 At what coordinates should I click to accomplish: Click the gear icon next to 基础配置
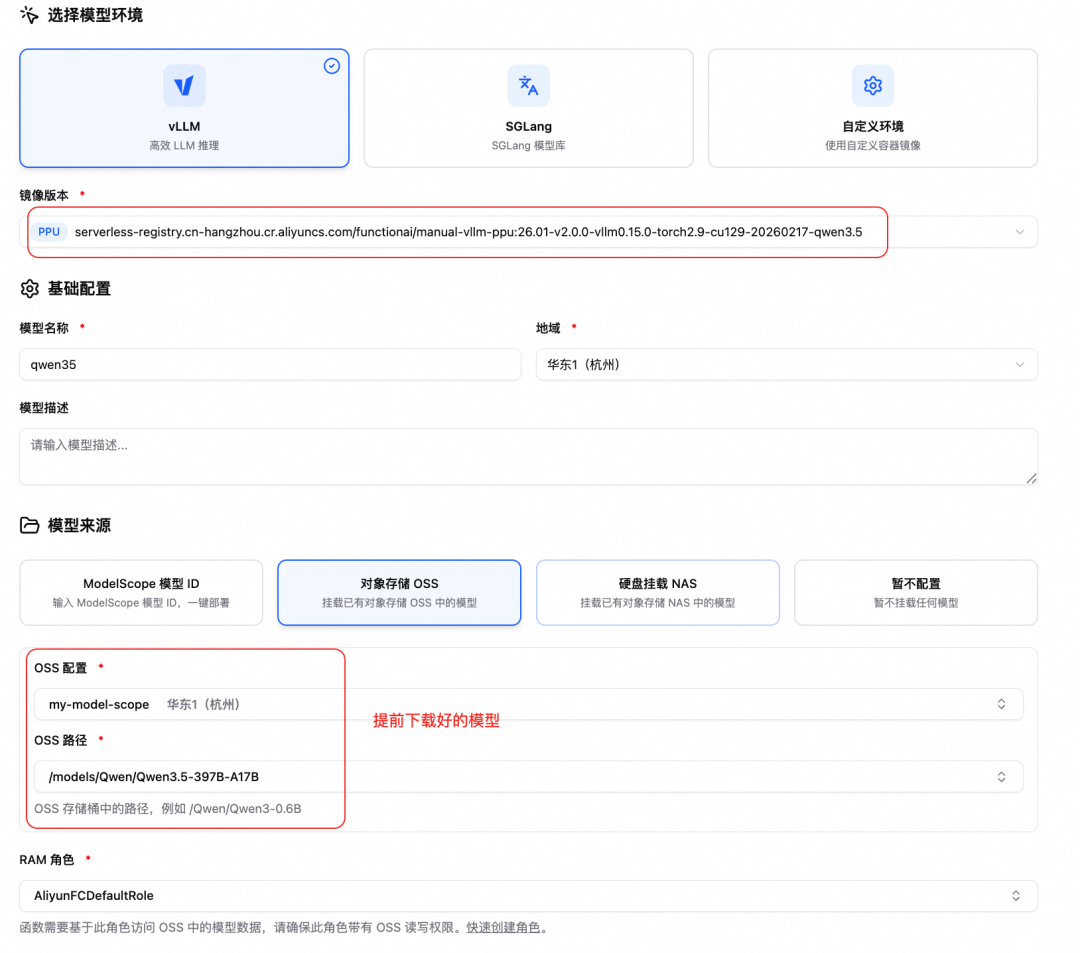pos(28,288)
